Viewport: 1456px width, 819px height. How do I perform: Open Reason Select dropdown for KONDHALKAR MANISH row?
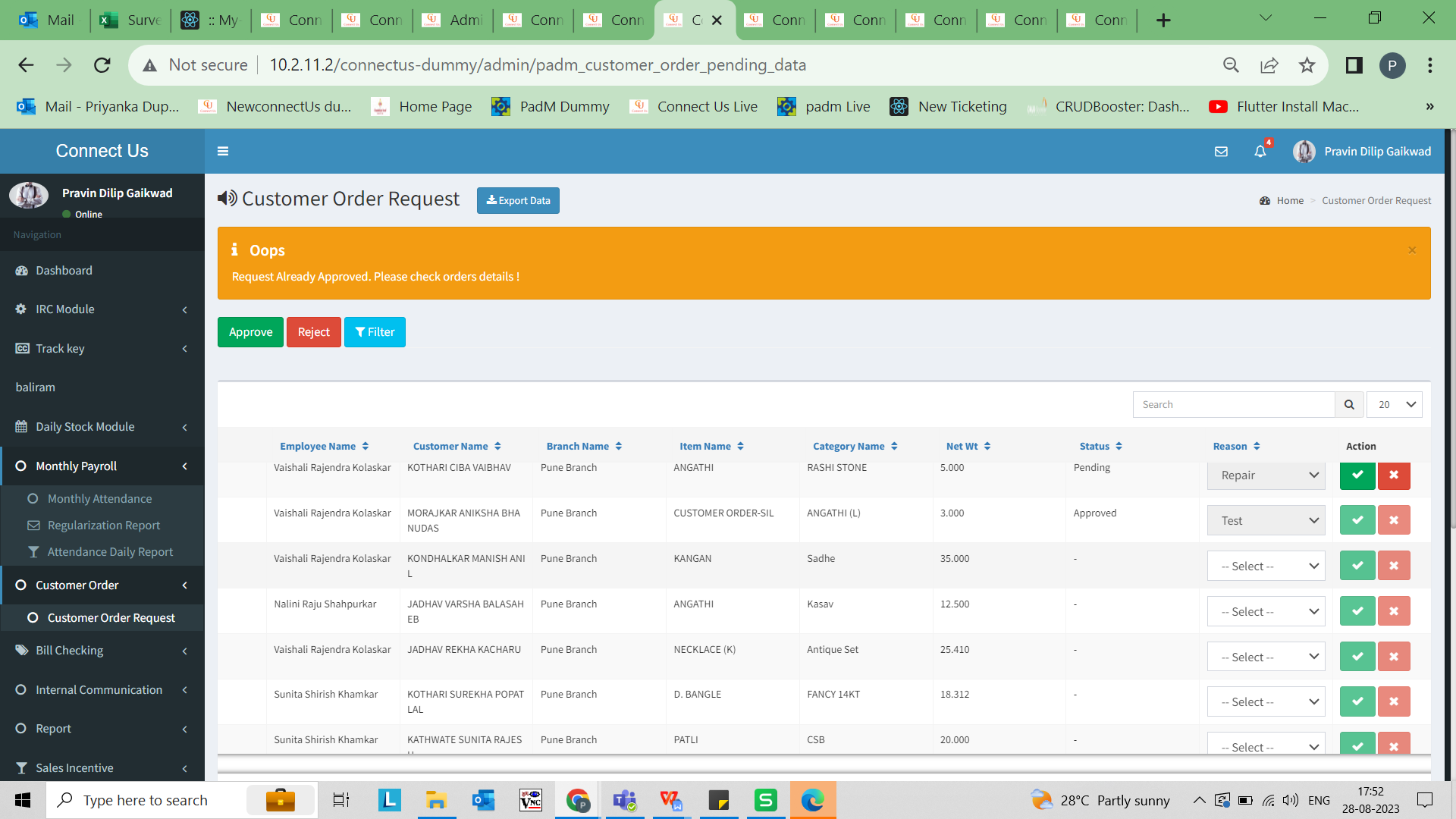(x=1266, y=566)
